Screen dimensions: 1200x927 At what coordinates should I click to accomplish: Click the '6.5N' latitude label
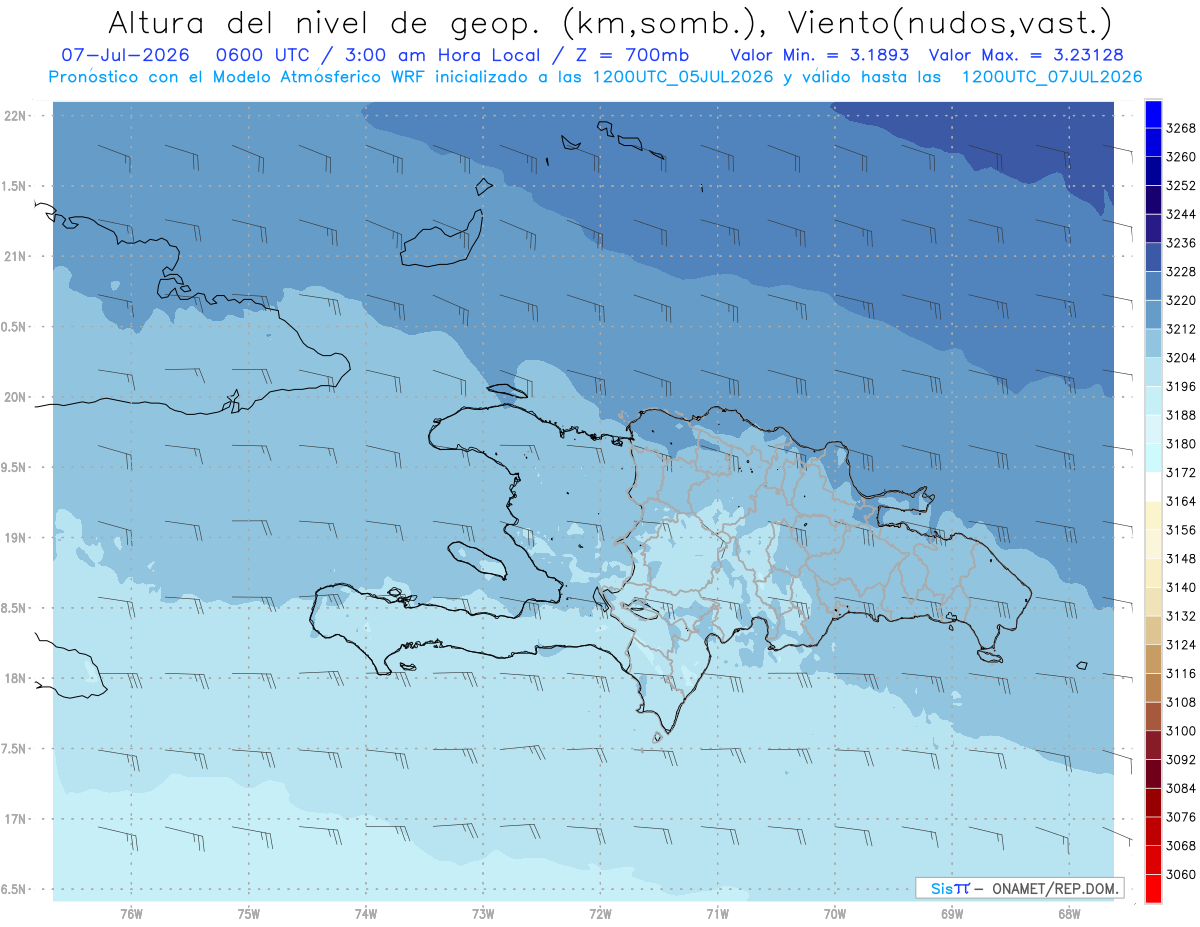(13, 889)
